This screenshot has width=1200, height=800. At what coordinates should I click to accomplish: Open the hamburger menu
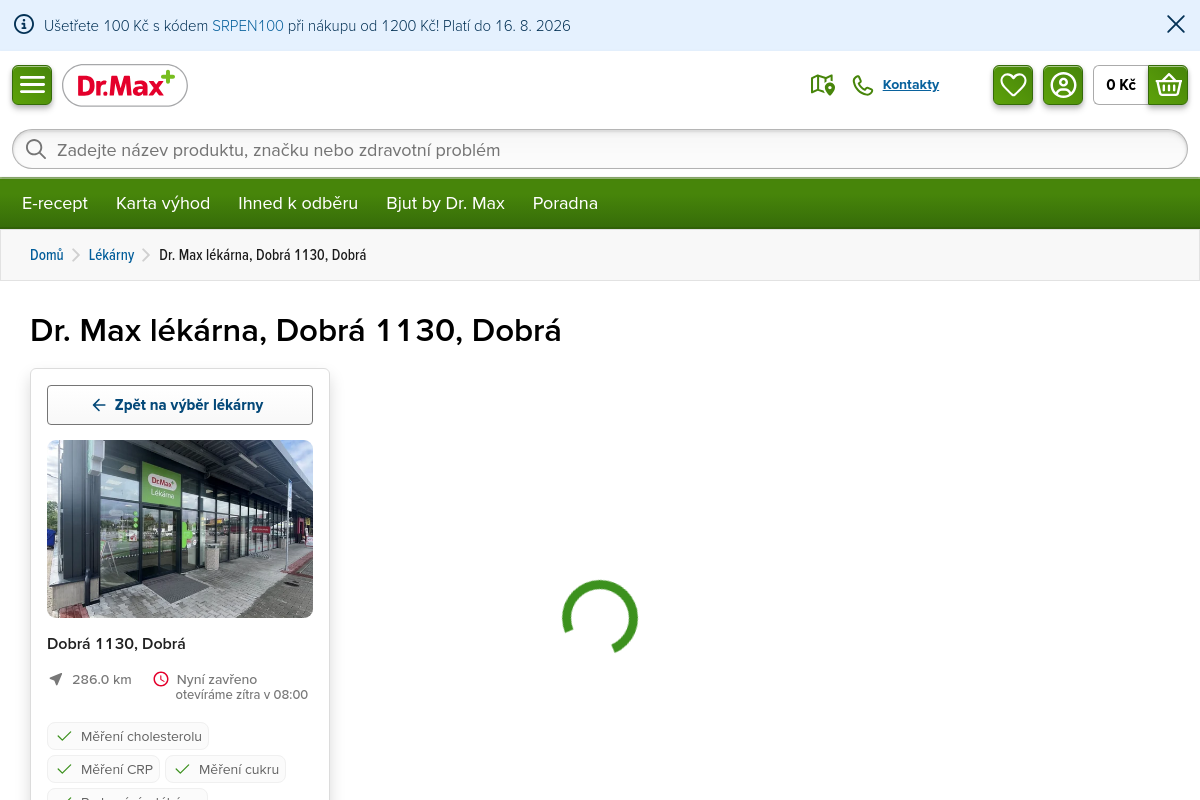32,85
